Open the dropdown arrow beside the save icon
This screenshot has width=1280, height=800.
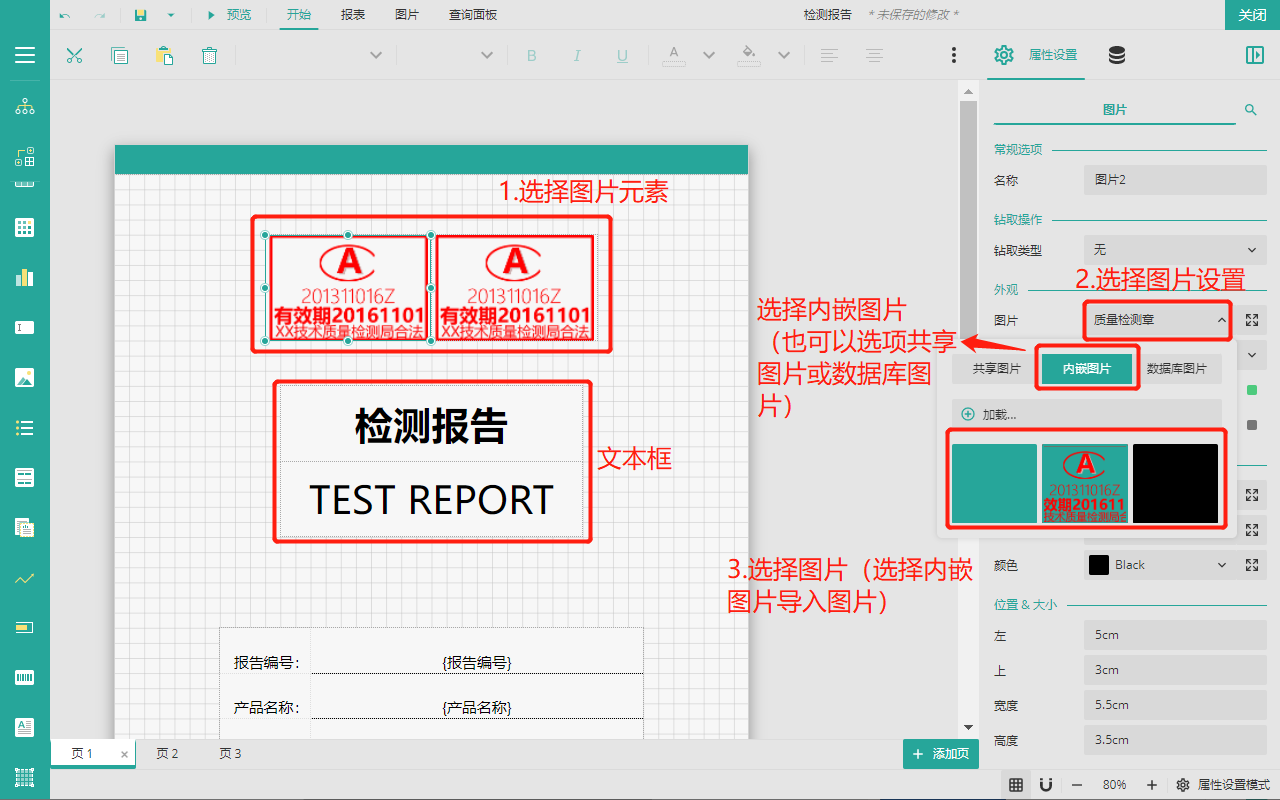171,15
